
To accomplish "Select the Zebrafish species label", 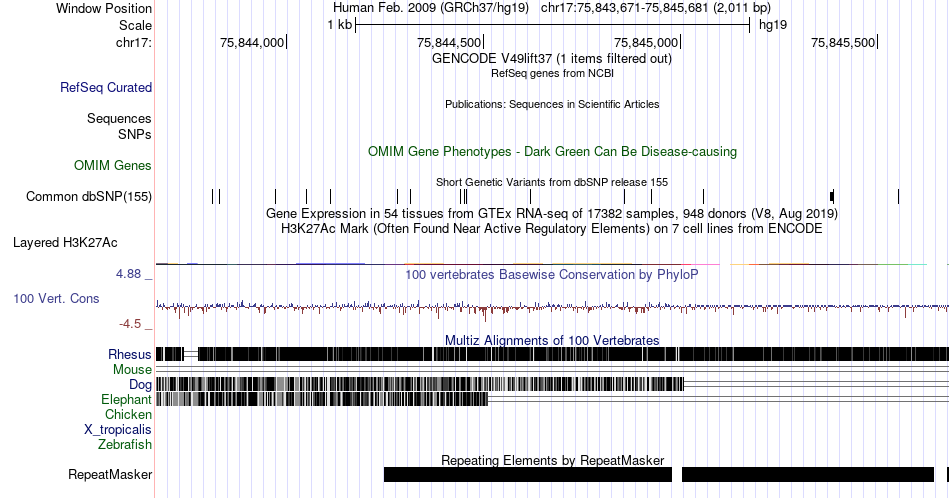I will pos(125,444).
